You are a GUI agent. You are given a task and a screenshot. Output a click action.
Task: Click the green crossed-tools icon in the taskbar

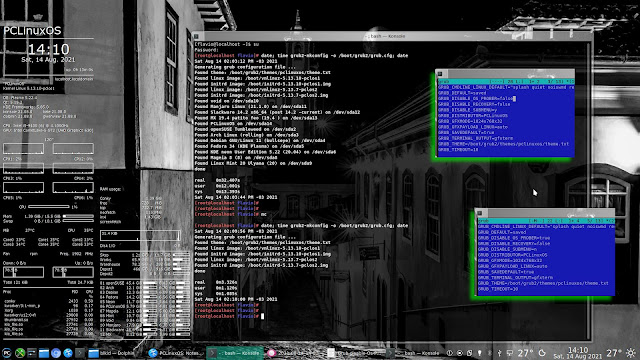pyautogui.click(x=20, y=353)
